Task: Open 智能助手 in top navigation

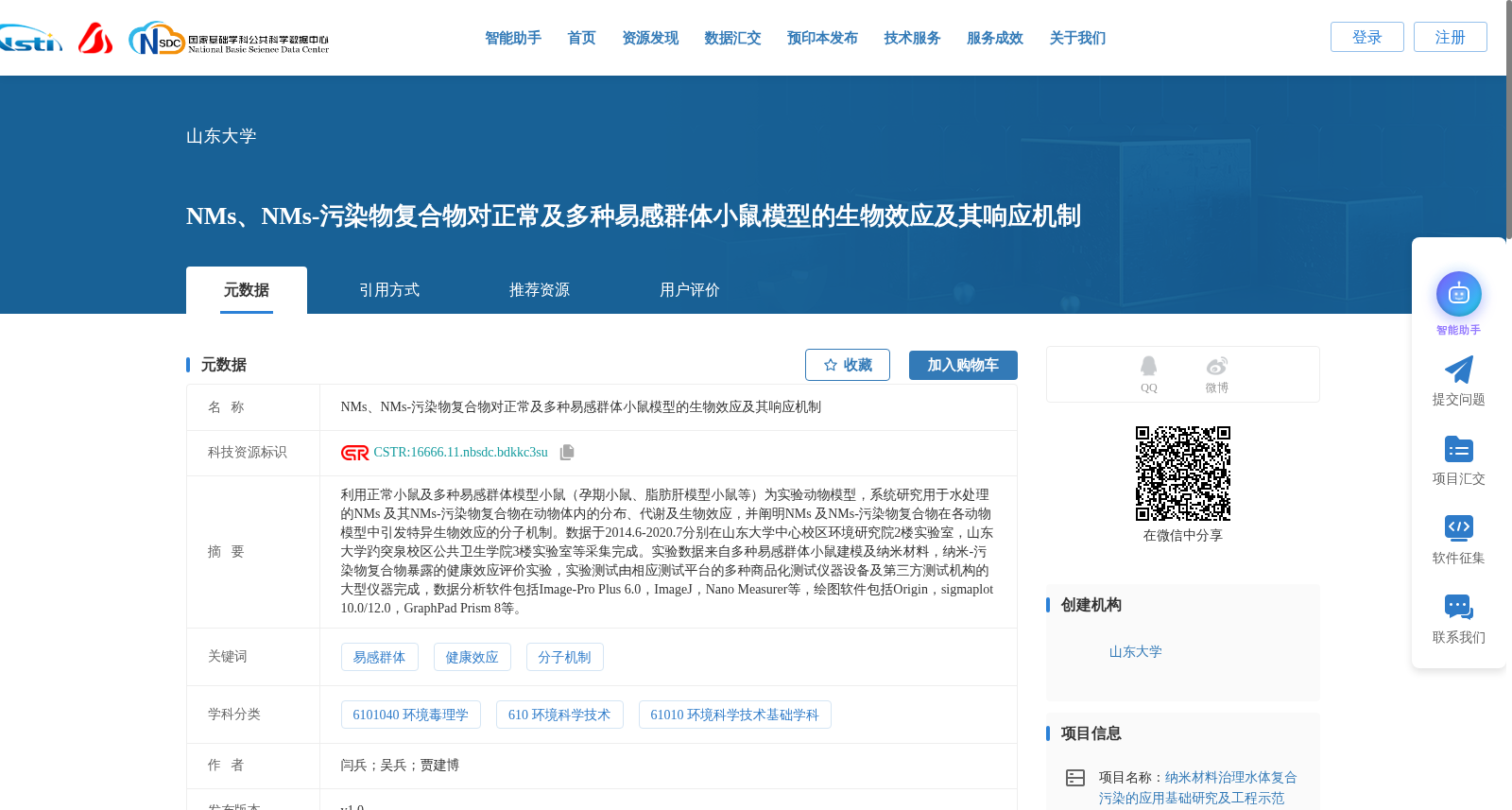Action: click(513, 38)
